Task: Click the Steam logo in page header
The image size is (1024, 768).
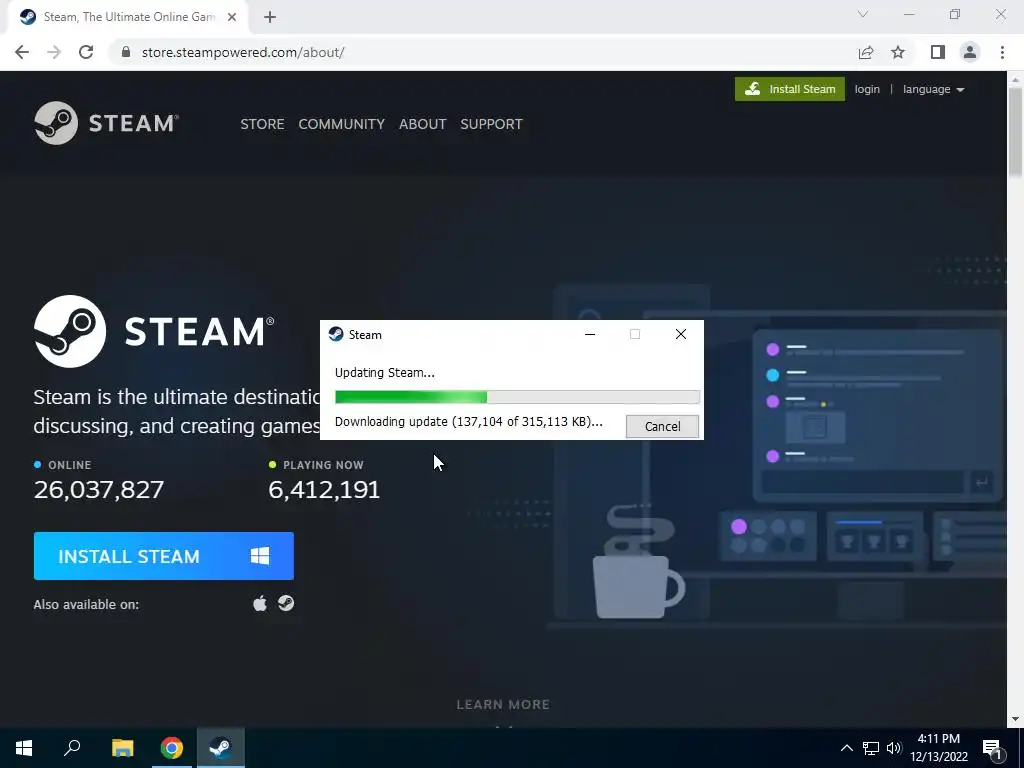Action: [x=106, y=123]
